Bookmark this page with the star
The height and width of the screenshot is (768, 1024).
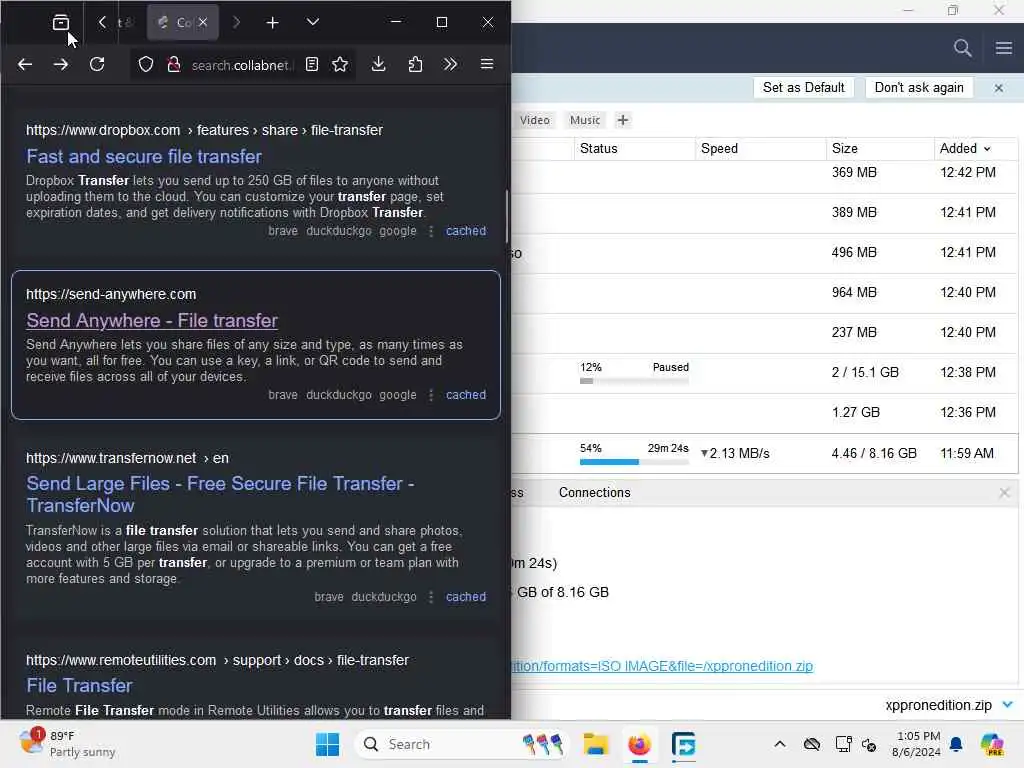[340, 64]
